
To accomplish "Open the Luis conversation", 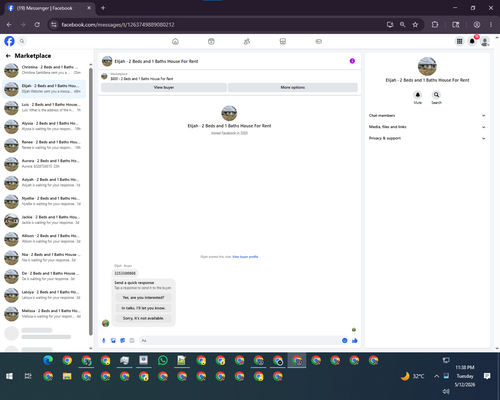I will click(x=44, y=107).
